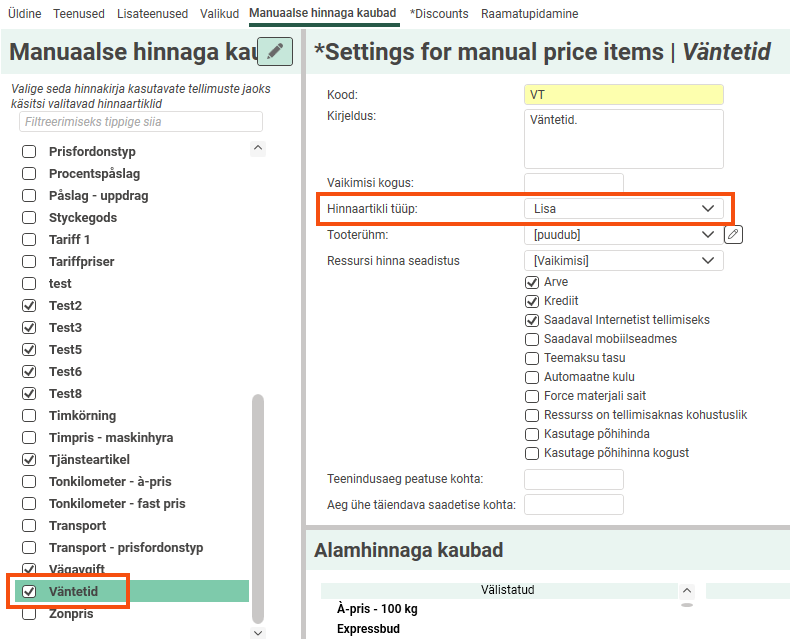The image size is (790, 639).
Task: Enable the Teemaksu tasu checkbox
Action: click(532, 358)
